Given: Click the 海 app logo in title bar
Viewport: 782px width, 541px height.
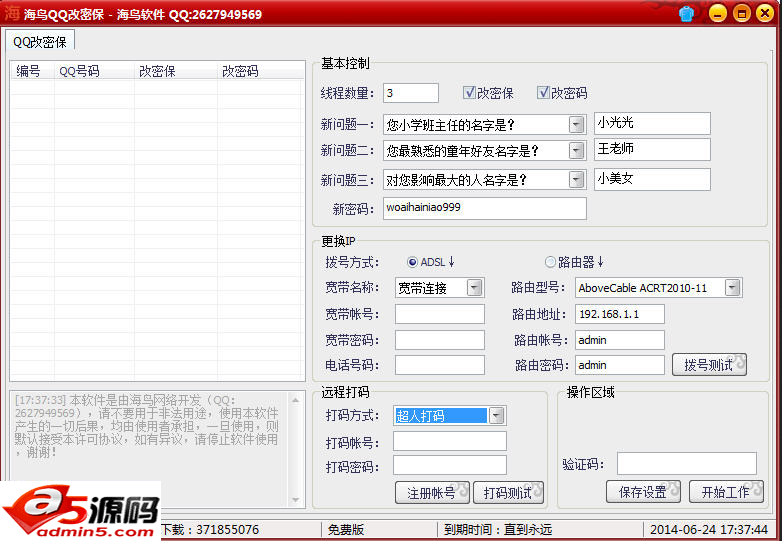Looking at the screenshot, I should click(x=11, y=13).
